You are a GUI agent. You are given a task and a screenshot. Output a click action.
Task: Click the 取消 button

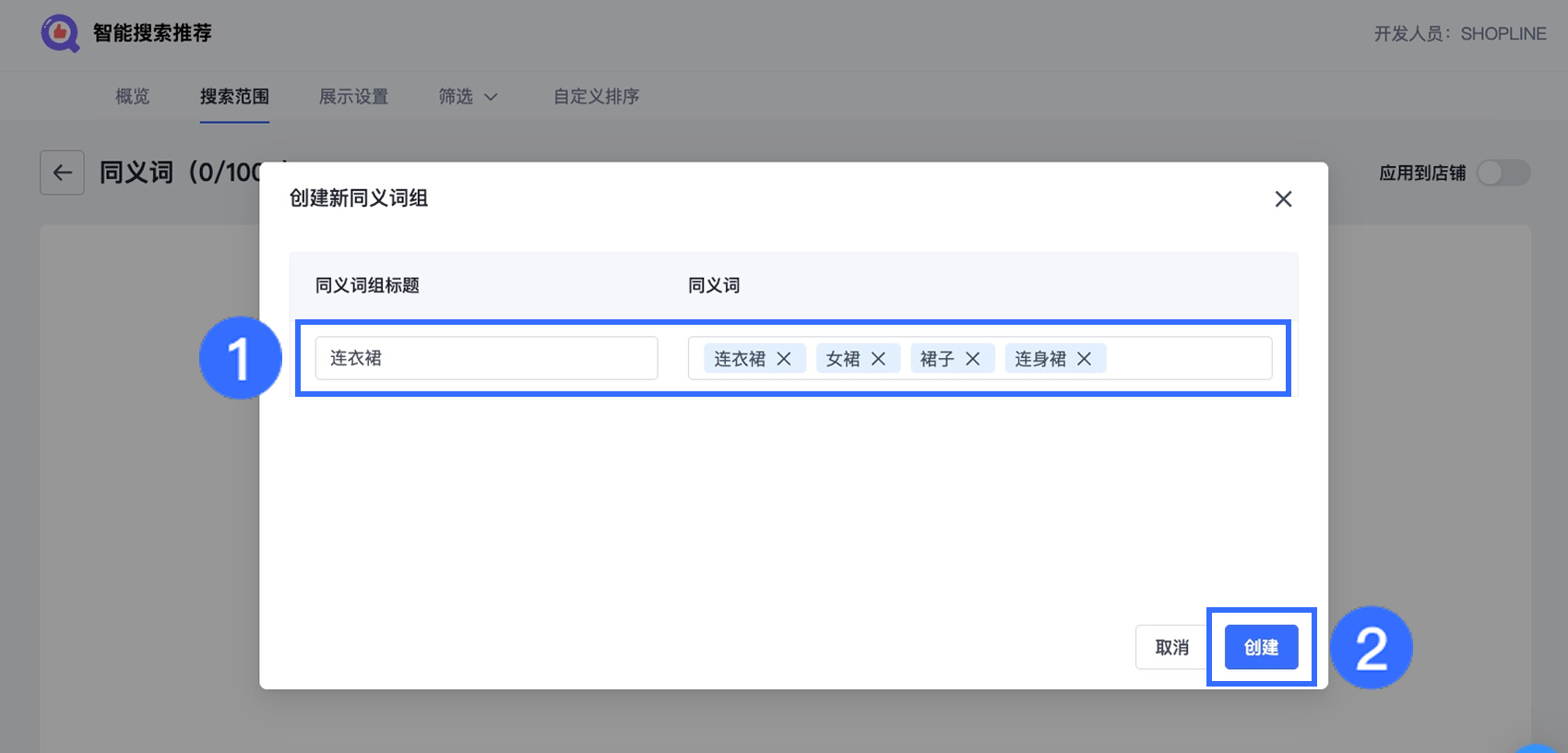pyautogui.click(x=1171, y=648)
